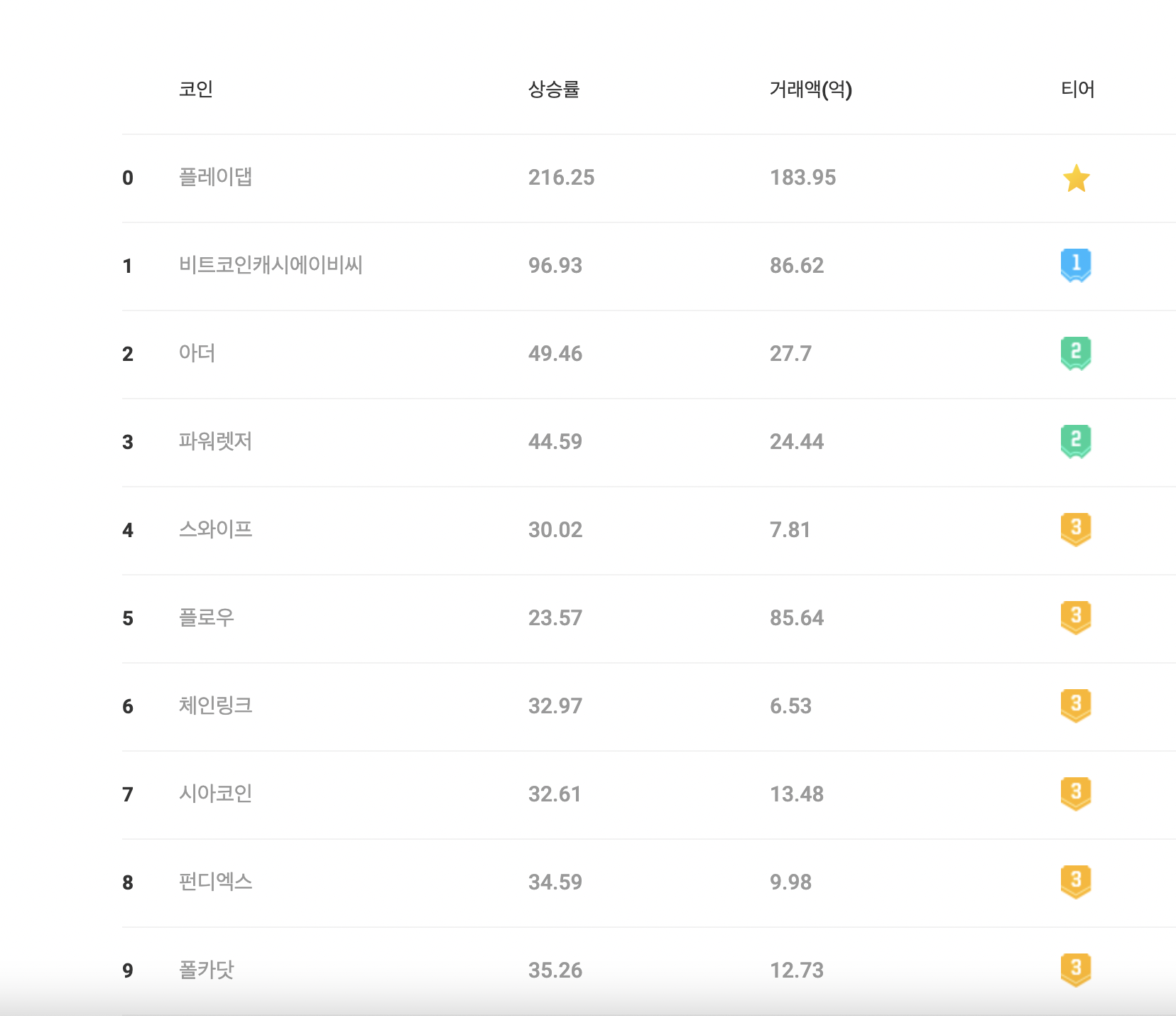Image resolution: width=1176 pixels, height=1016 pixels.
Task: Select the coin 비트코인캐시에이비씨
Action: pos(273,266)
